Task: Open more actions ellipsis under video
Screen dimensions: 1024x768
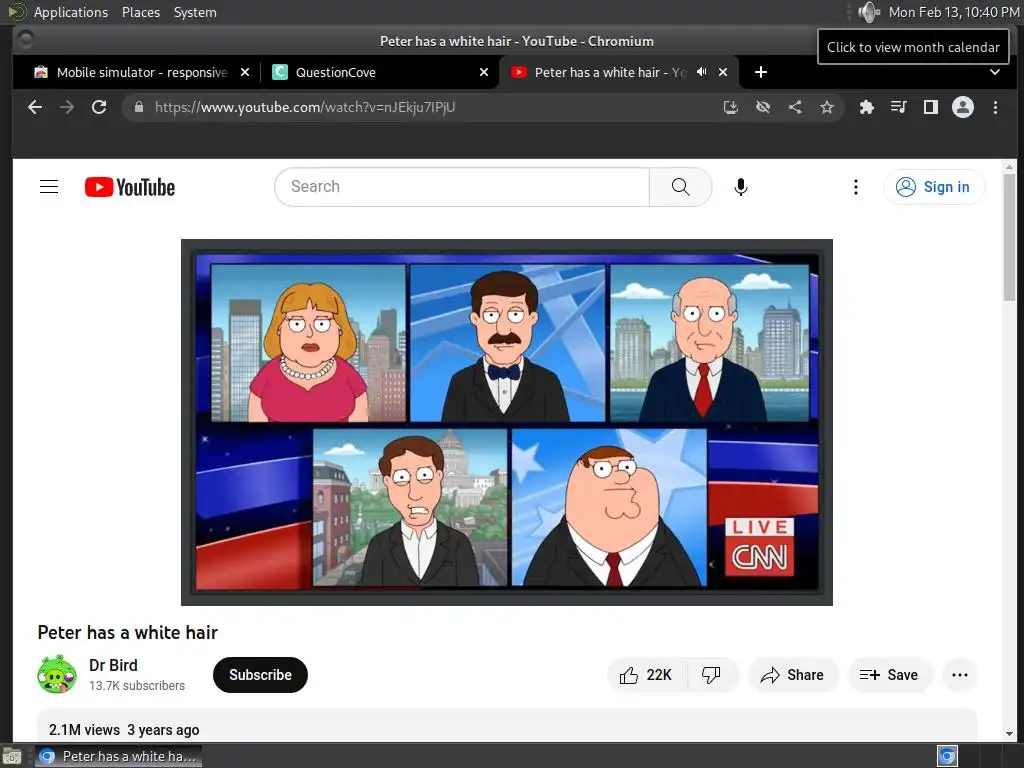Action: 959,675
